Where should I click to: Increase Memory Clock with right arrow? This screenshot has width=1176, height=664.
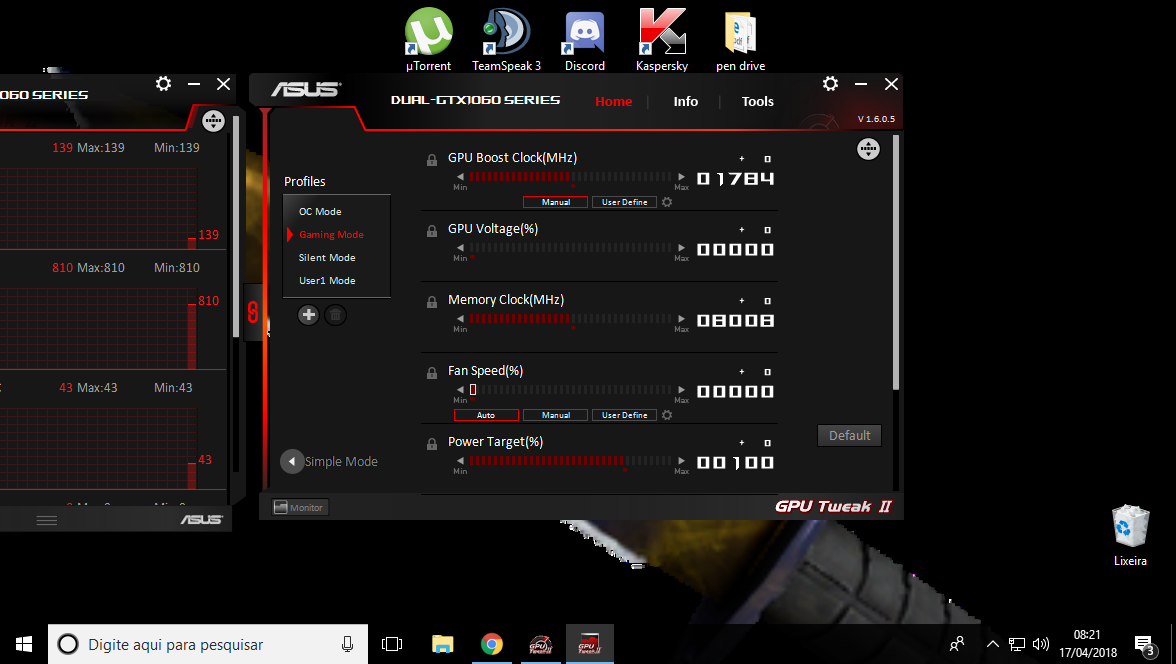[x=681, y=319]
